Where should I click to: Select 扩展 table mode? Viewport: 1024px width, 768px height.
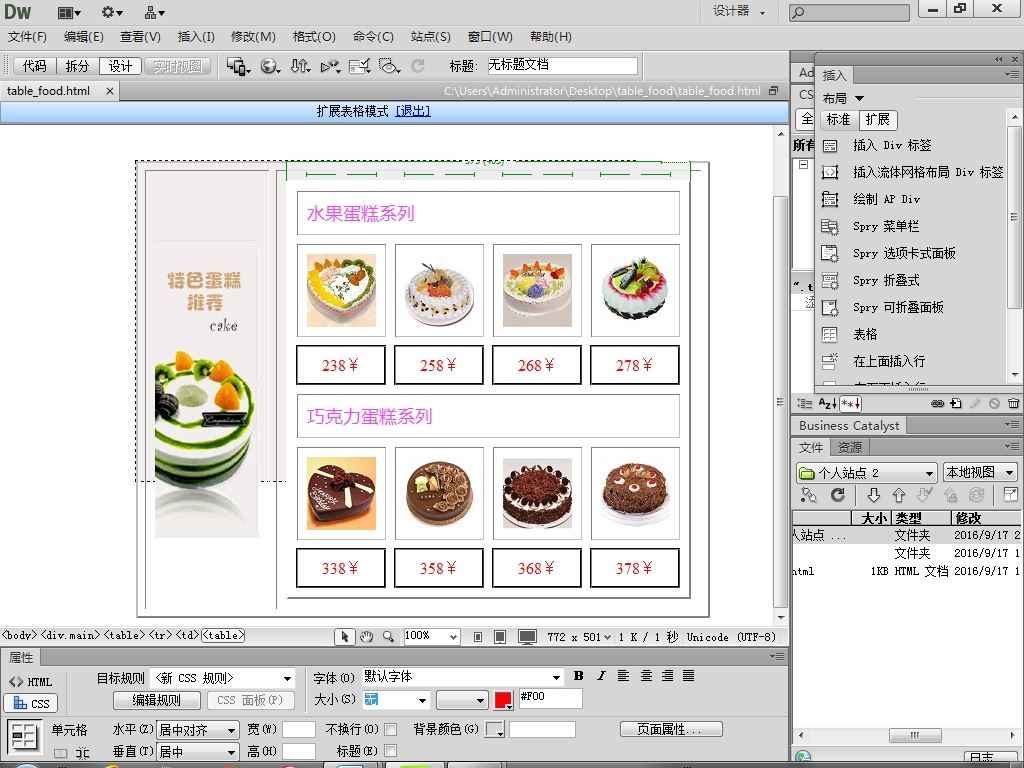(x=878, y=120)
